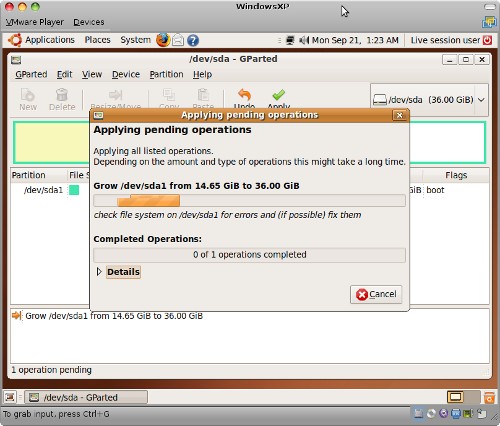Click the pending operation arrow icon
Viewport: 500px width, 426px height.
click(x=17, y=315)
